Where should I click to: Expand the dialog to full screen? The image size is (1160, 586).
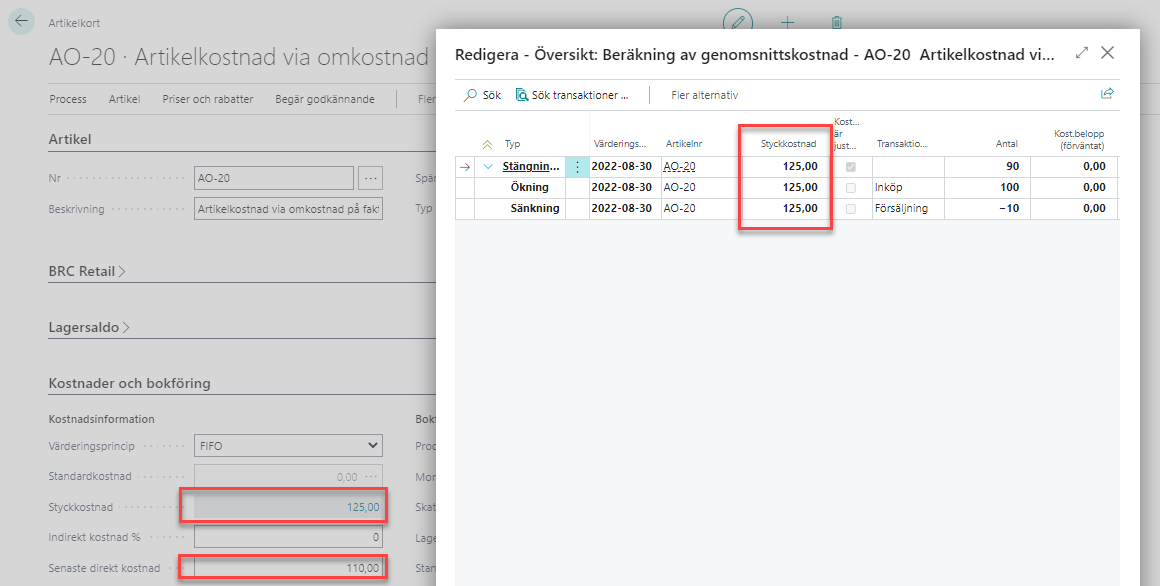click(x=1081, y=53)
